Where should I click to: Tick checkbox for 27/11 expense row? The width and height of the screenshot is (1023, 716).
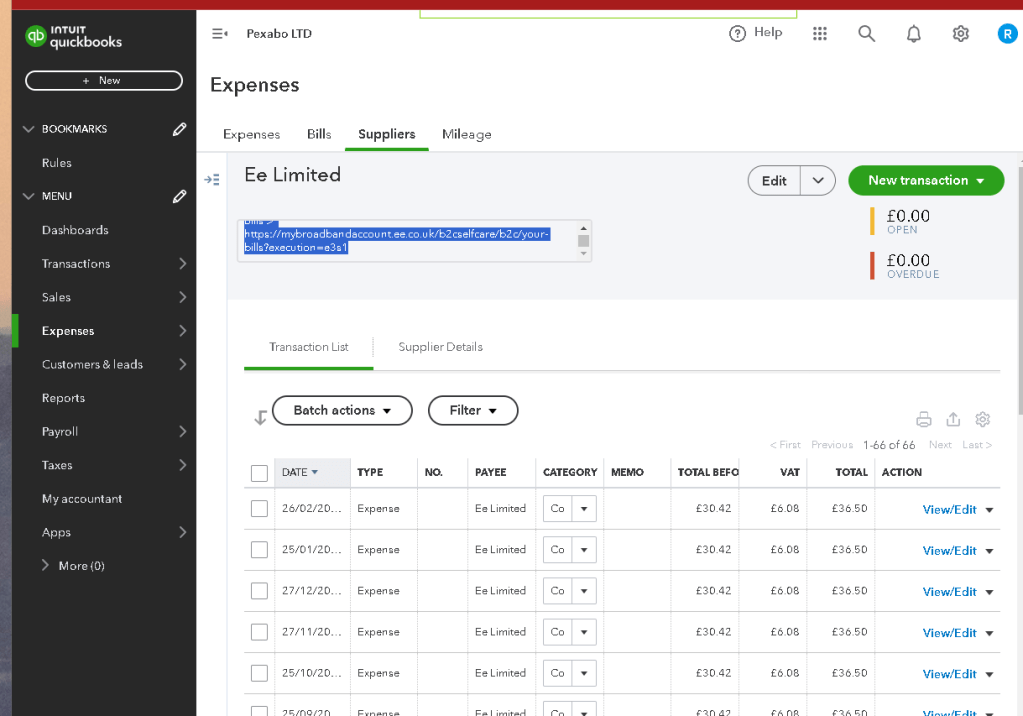coord(259,632)
